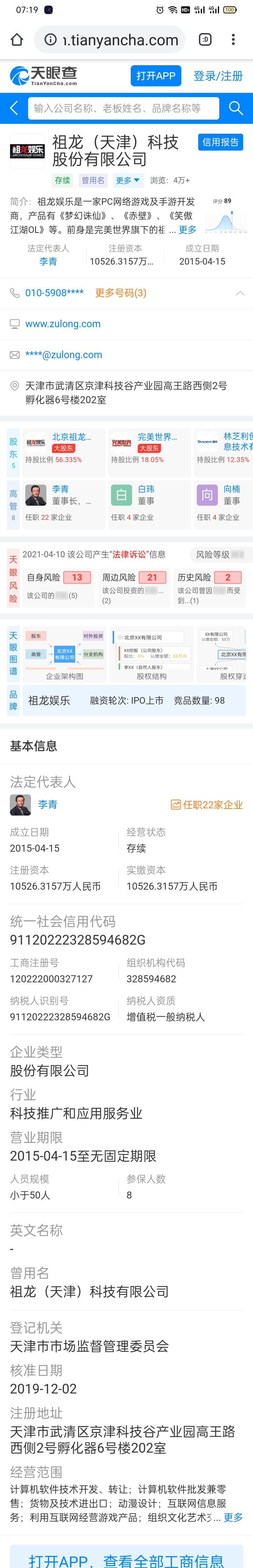The height and width of the screenshot is (1568, 253).
Task: Tap the browser address bar URL
Action: [x=121, y=40]
